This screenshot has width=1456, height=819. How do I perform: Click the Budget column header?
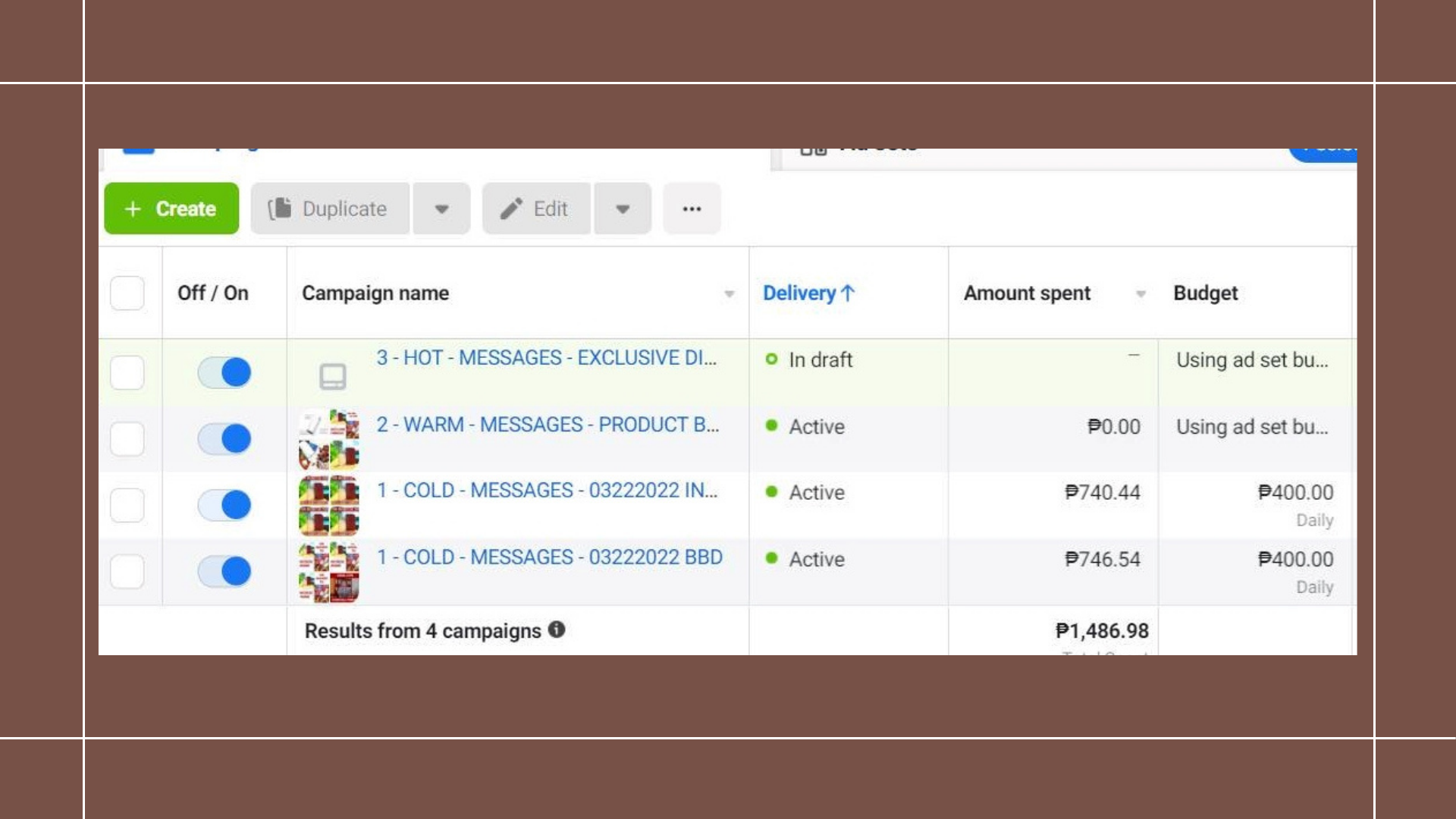[x=1206, y=293]
